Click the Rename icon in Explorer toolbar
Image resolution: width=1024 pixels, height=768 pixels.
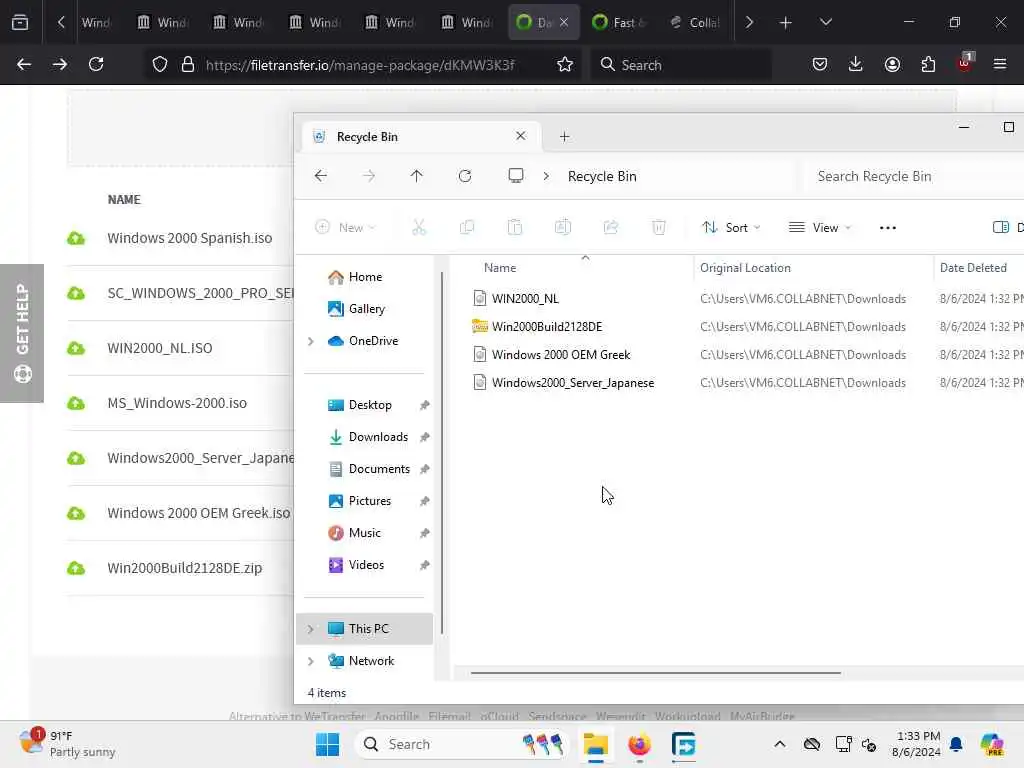pyautogui.click(x=562, y=227)
